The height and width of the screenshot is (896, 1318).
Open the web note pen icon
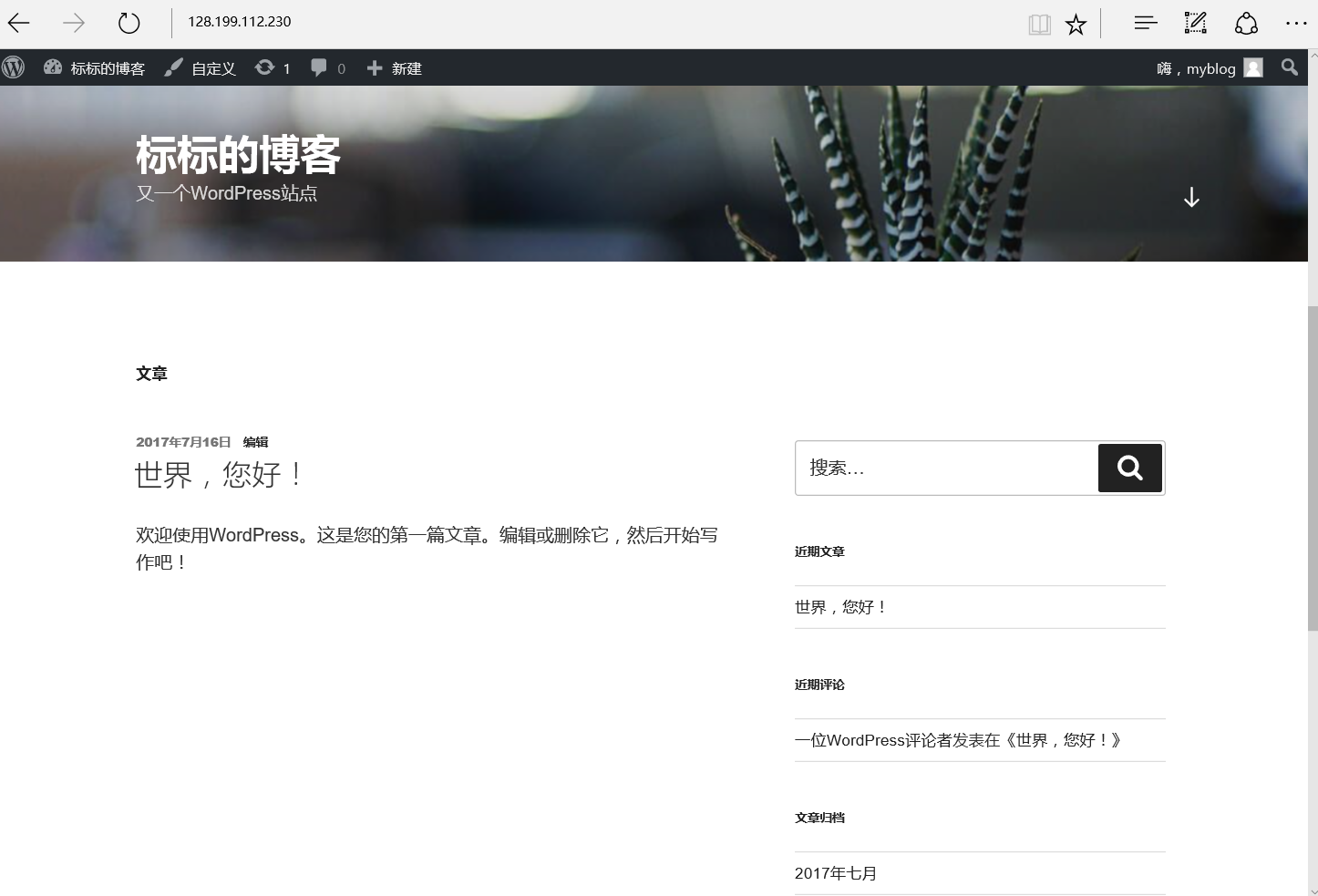click(x=1195, y=23)
